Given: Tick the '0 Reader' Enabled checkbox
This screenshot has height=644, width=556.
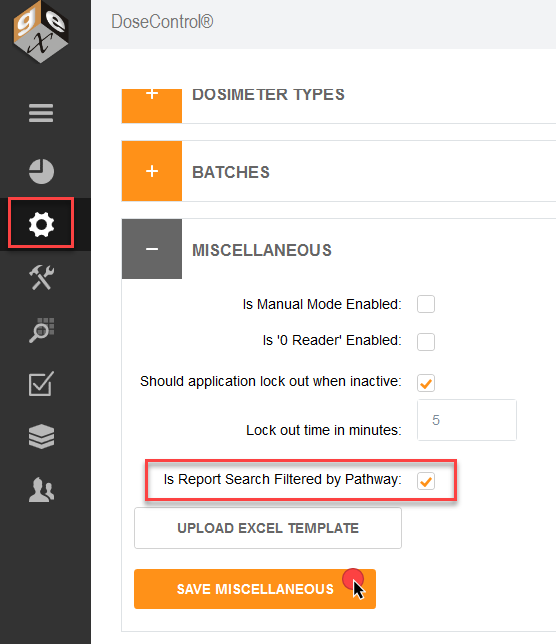Looking at the screenshot, I should (x=426, y=342).
